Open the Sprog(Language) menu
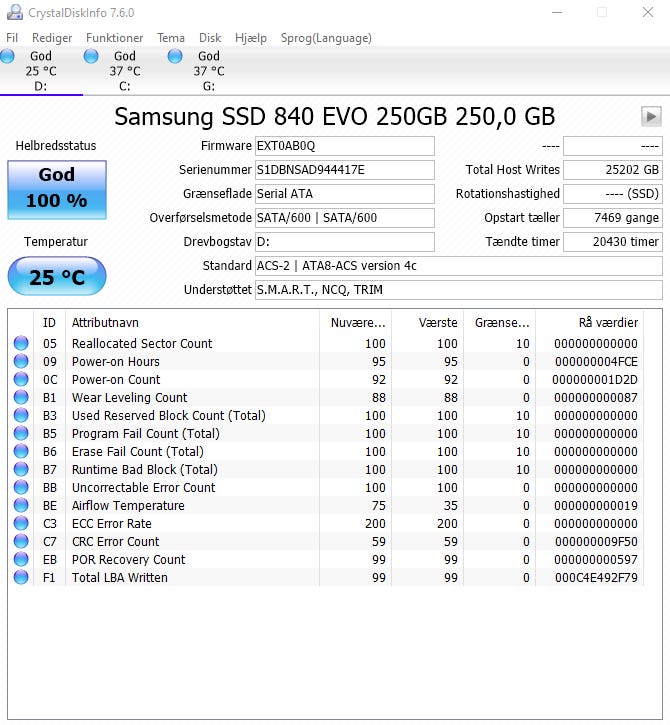This screenshot has width=670, height=725. (326, 38)
